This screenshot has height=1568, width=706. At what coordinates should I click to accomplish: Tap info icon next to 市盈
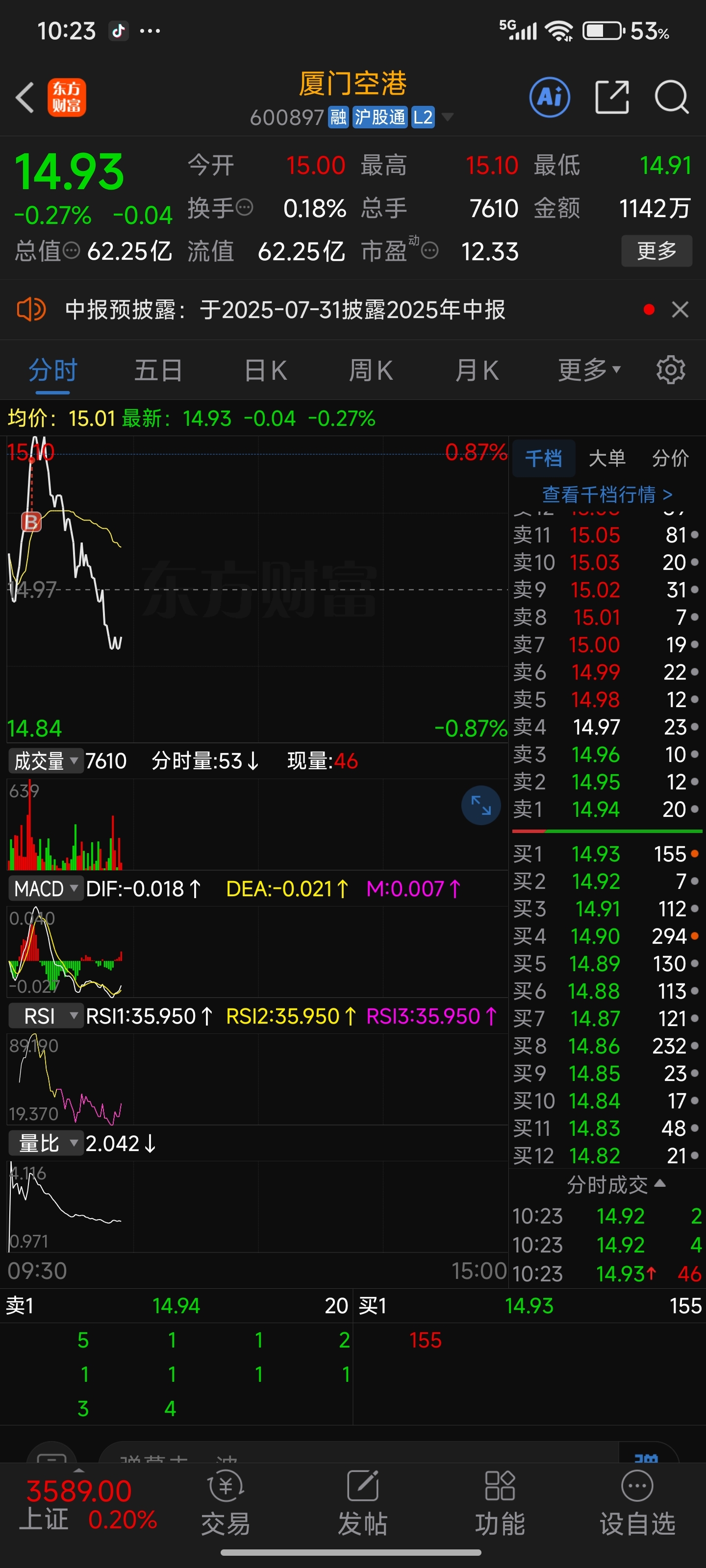(x=430, y=250)
